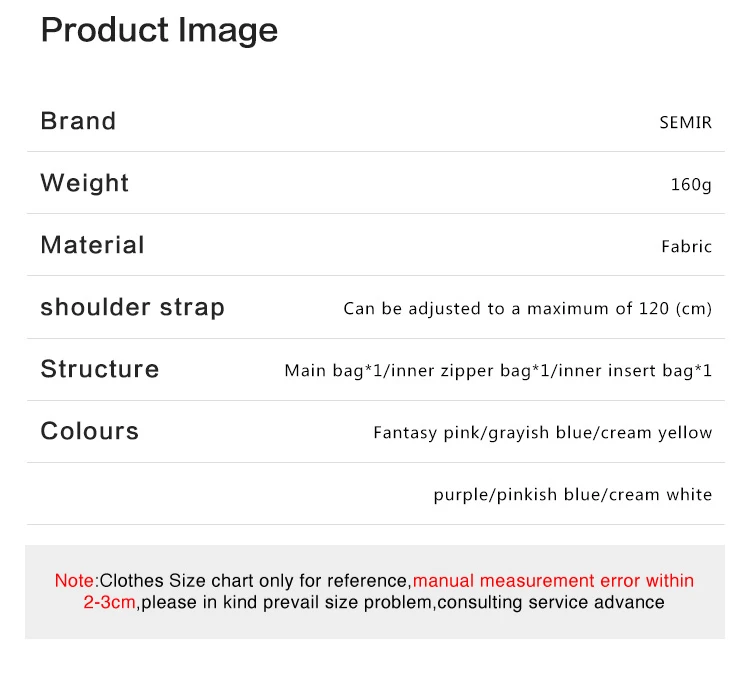Click the Clothes Size chart reference text
The image size is (750, 678).
coord(255,581)
